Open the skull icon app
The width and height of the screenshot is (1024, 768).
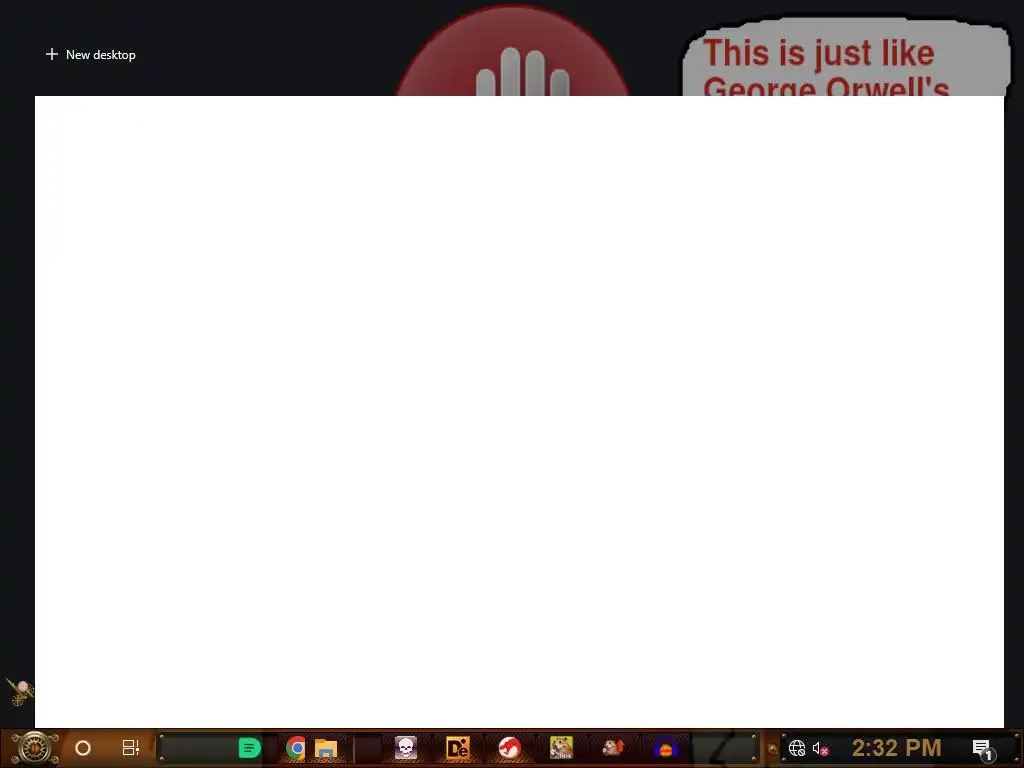coord(406,748)
